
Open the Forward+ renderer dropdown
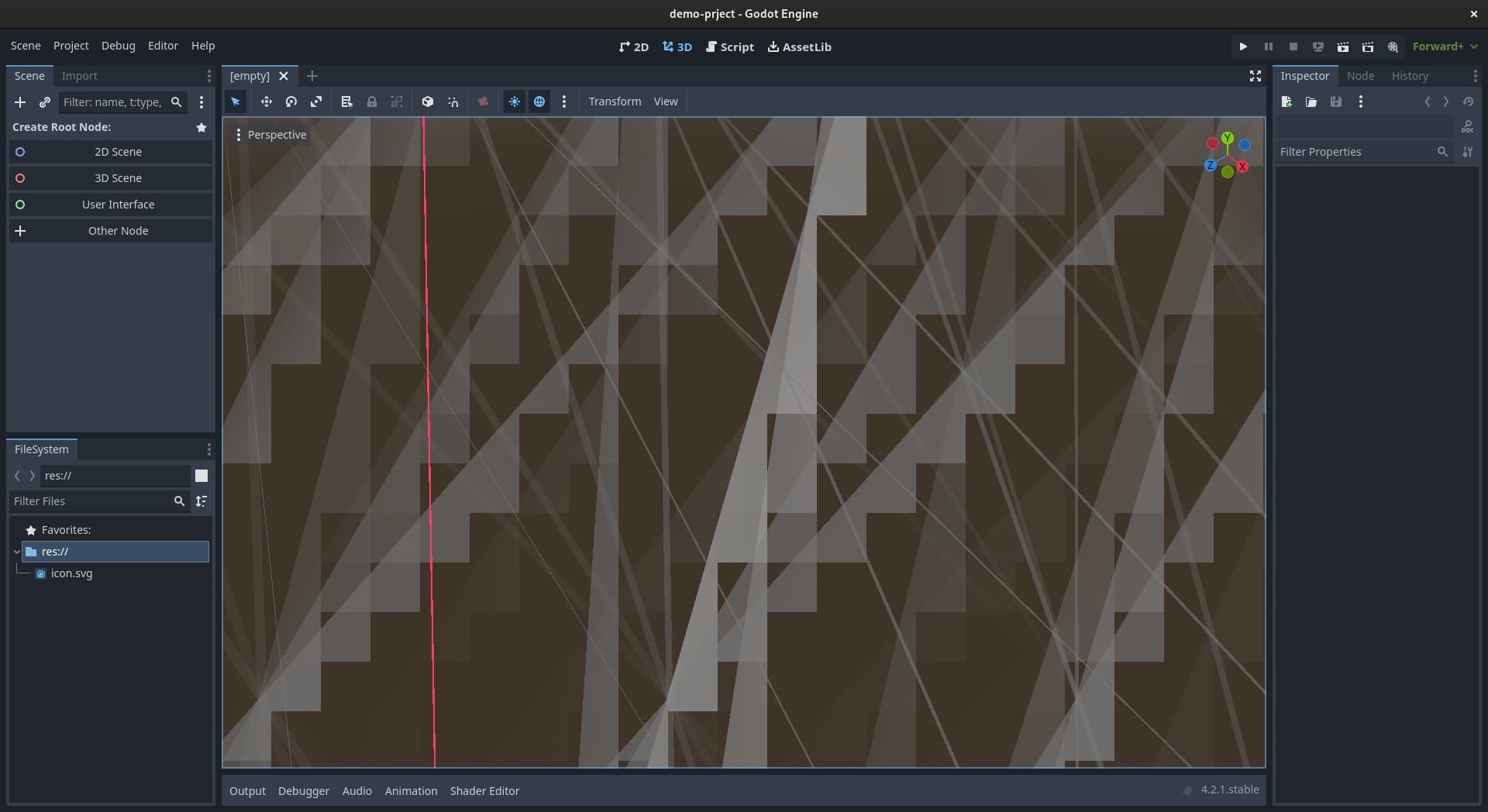coord(1445,46)
